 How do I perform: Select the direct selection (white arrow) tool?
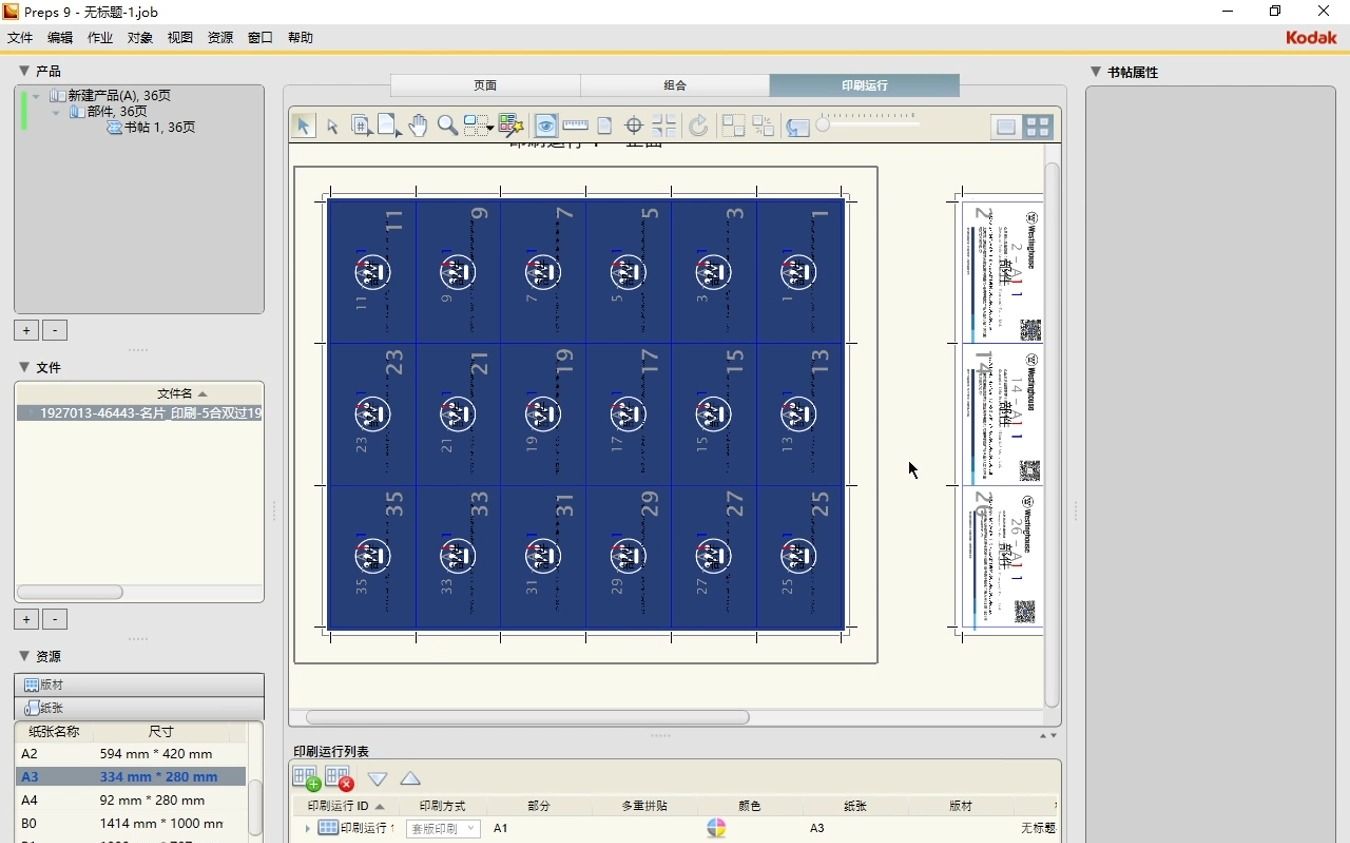pyautogui.click(x=332, y=126)
